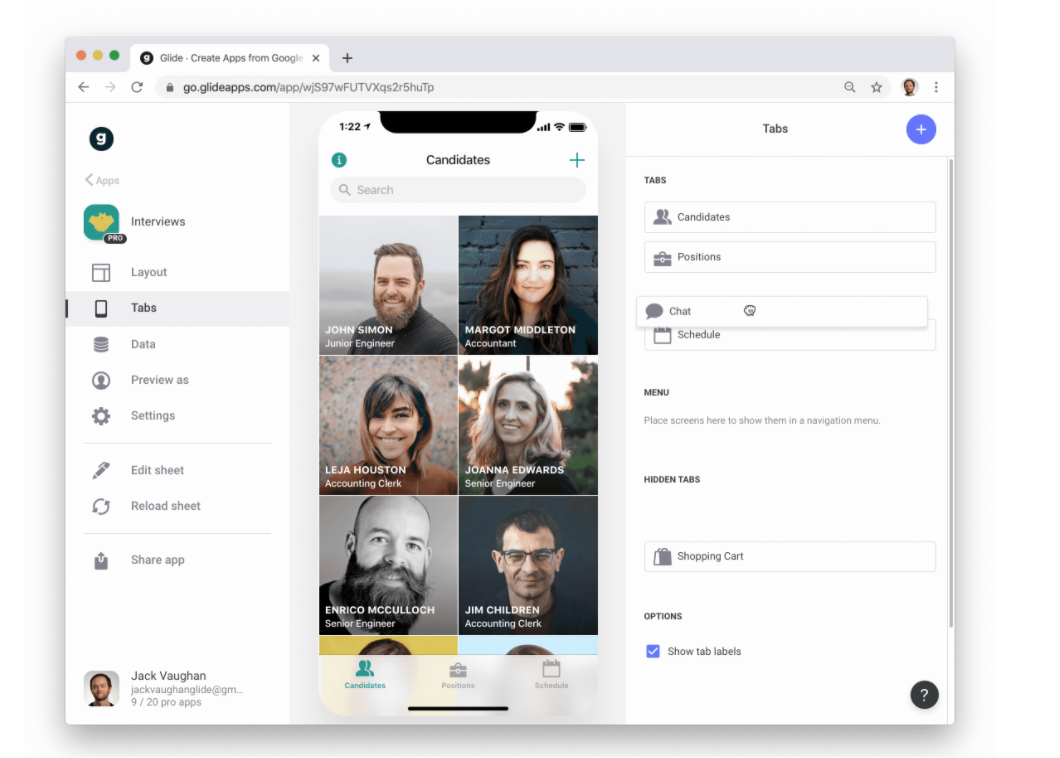Open Leja Houston candidate card
Screen dimensions: 1060x758
tap(389, 425)
